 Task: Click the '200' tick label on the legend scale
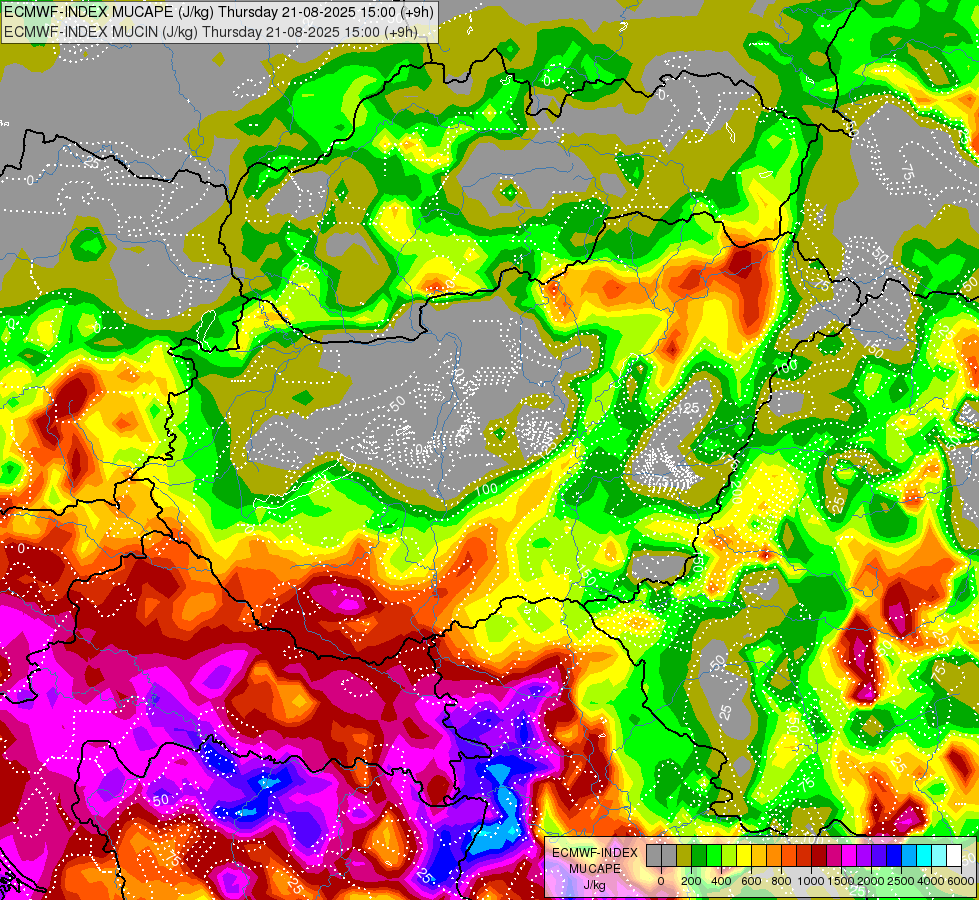click(x=691, y=881)
